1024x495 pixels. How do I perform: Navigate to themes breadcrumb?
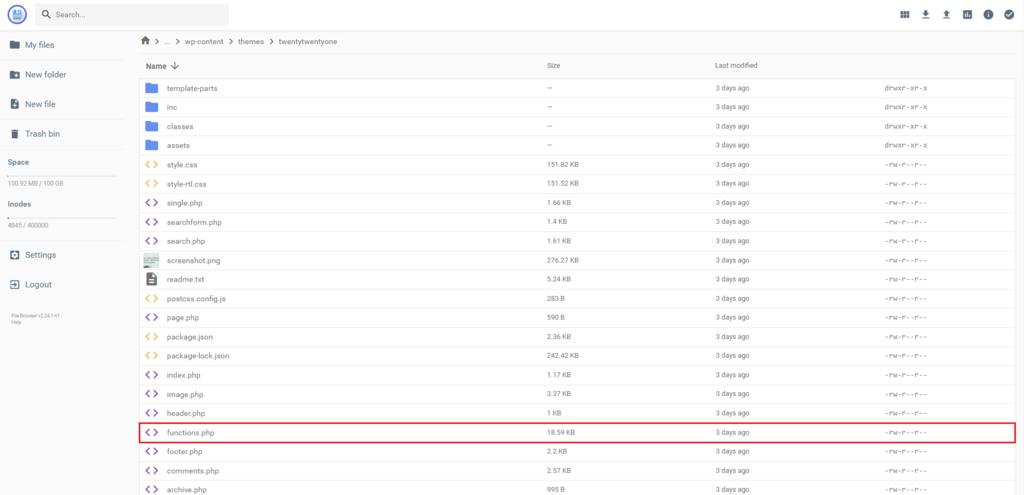coord(251,42)
